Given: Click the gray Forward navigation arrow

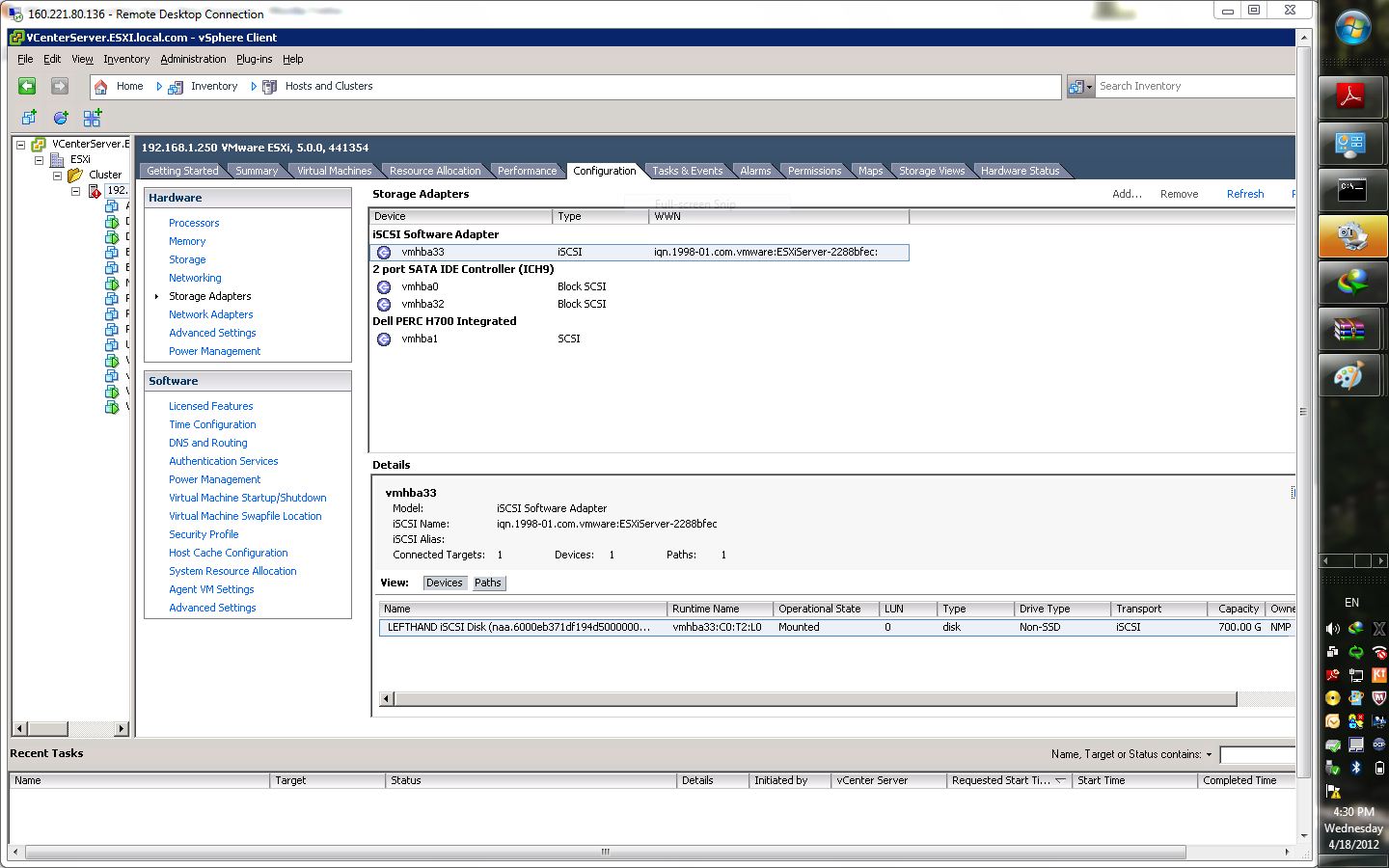Looking at the screenshot, I should 60,86.
